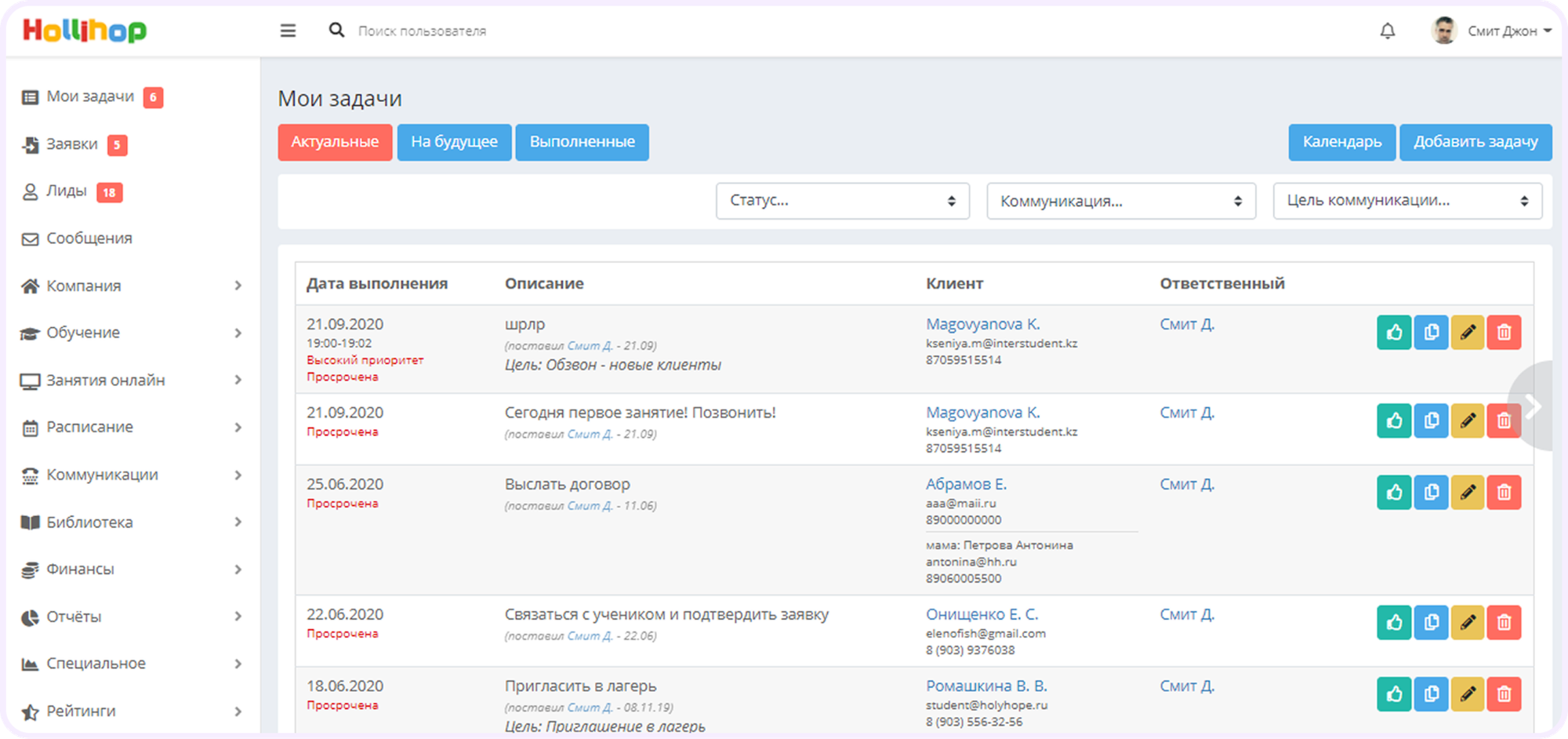
Task: Click the search magnifier icon
Action: point(336,30)
